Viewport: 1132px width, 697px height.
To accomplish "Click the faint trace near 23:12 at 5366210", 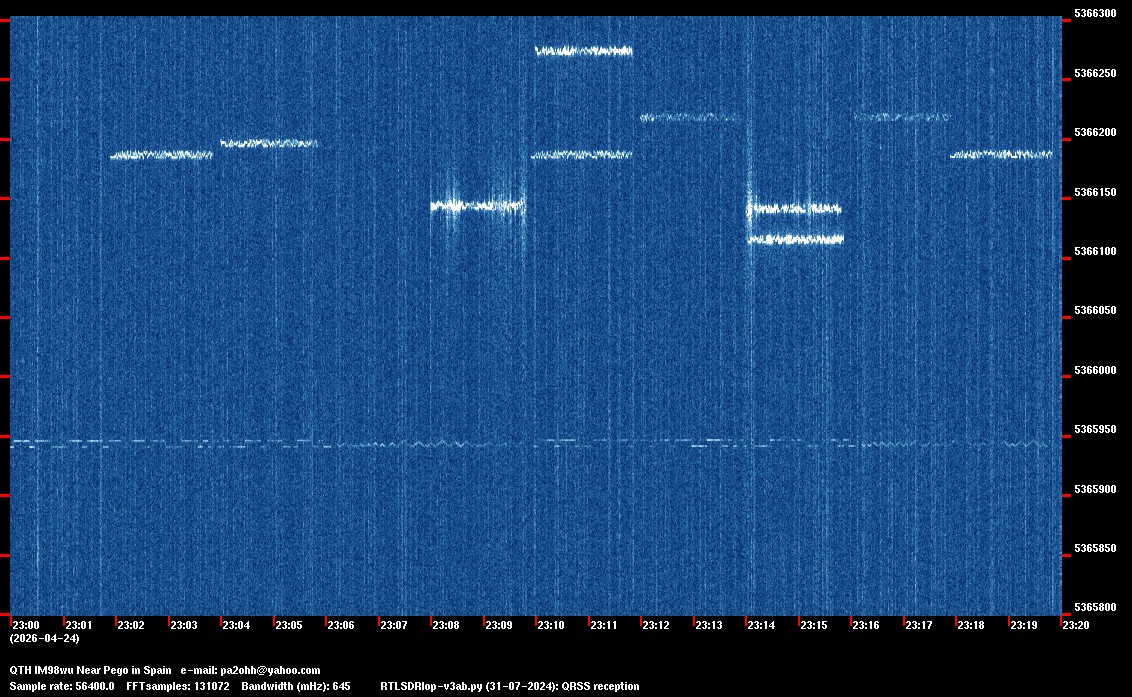I will pyautogui.click(x=691, y=117).
